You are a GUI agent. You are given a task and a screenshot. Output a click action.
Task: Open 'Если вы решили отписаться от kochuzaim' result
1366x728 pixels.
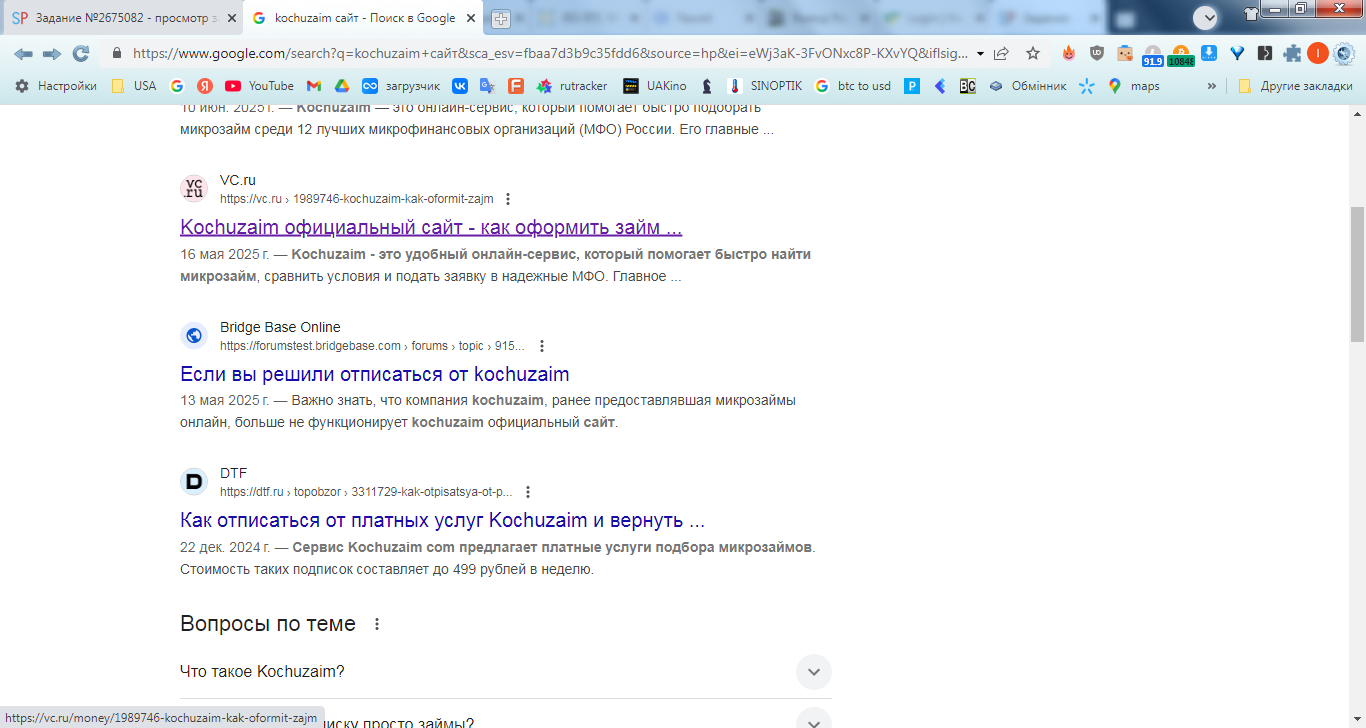click(x=375, y=375)
